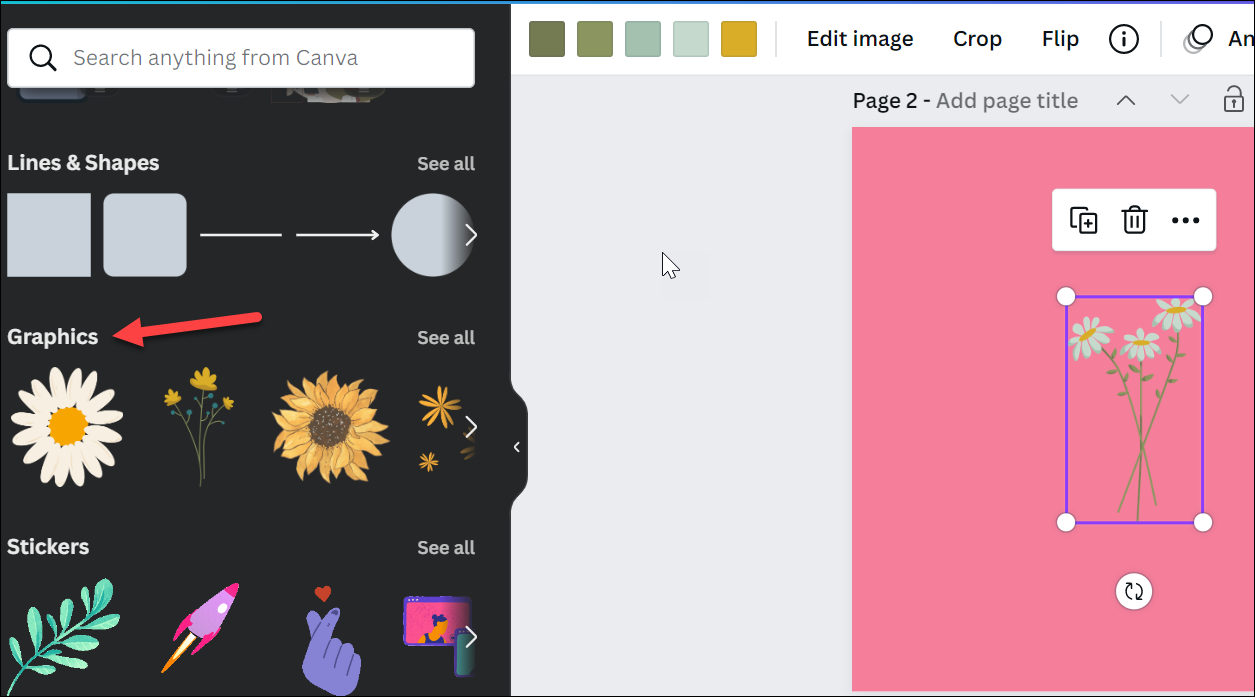Delete the element with the trash icon
This screenshot has width=1255, height=697.
click(1134, 220)
